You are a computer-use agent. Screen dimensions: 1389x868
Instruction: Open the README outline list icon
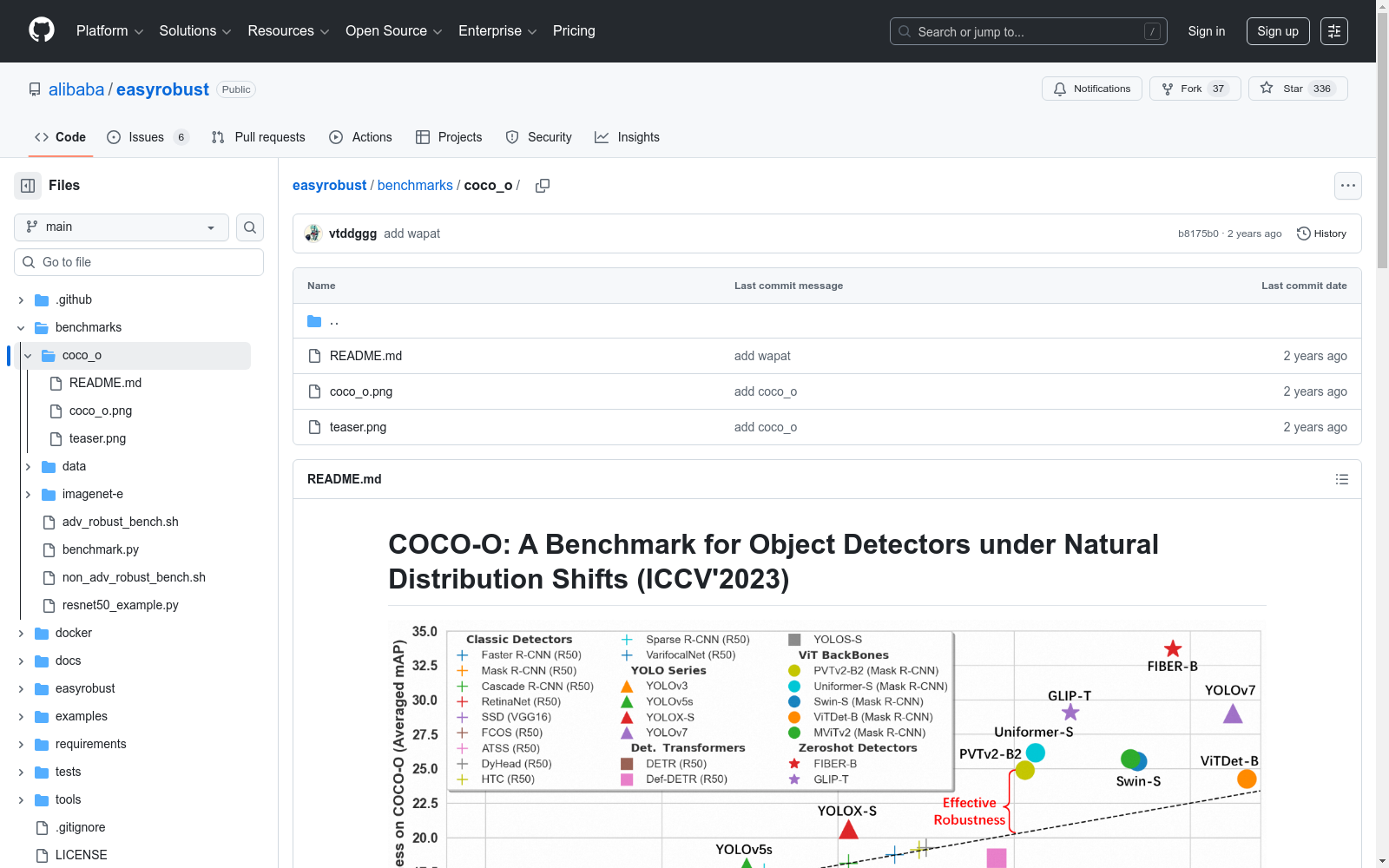[1342, 479]
